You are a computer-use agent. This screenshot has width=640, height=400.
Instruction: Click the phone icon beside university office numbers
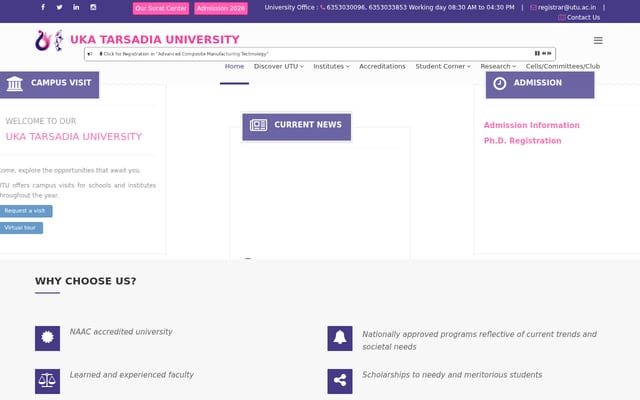coord(322,7)
